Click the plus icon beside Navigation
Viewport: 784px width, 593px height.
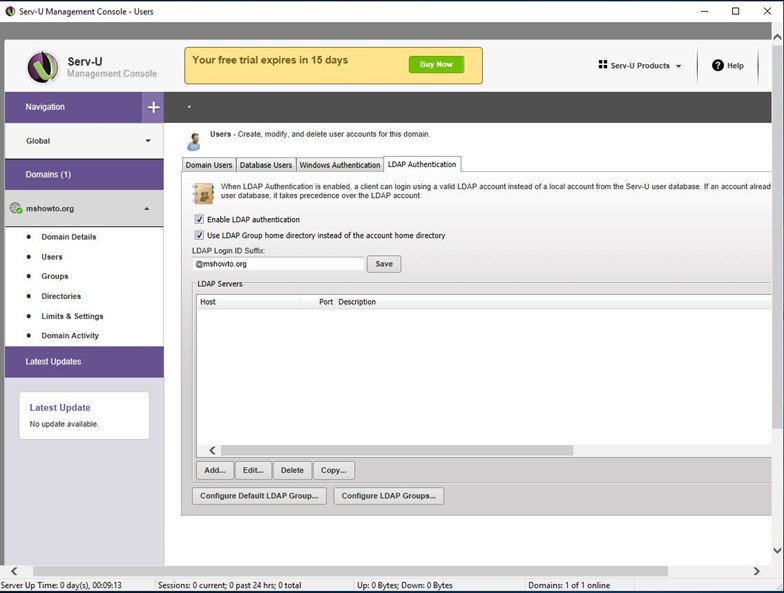click(x=153, y=107)
